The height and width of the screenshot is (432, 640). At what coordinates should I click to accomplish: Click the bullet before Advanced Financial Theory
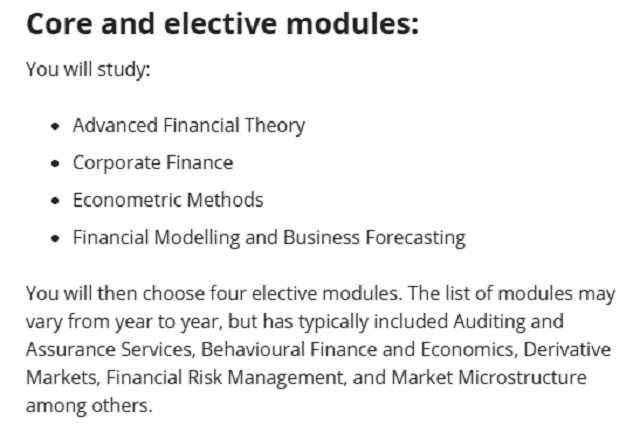pos(55,127)
